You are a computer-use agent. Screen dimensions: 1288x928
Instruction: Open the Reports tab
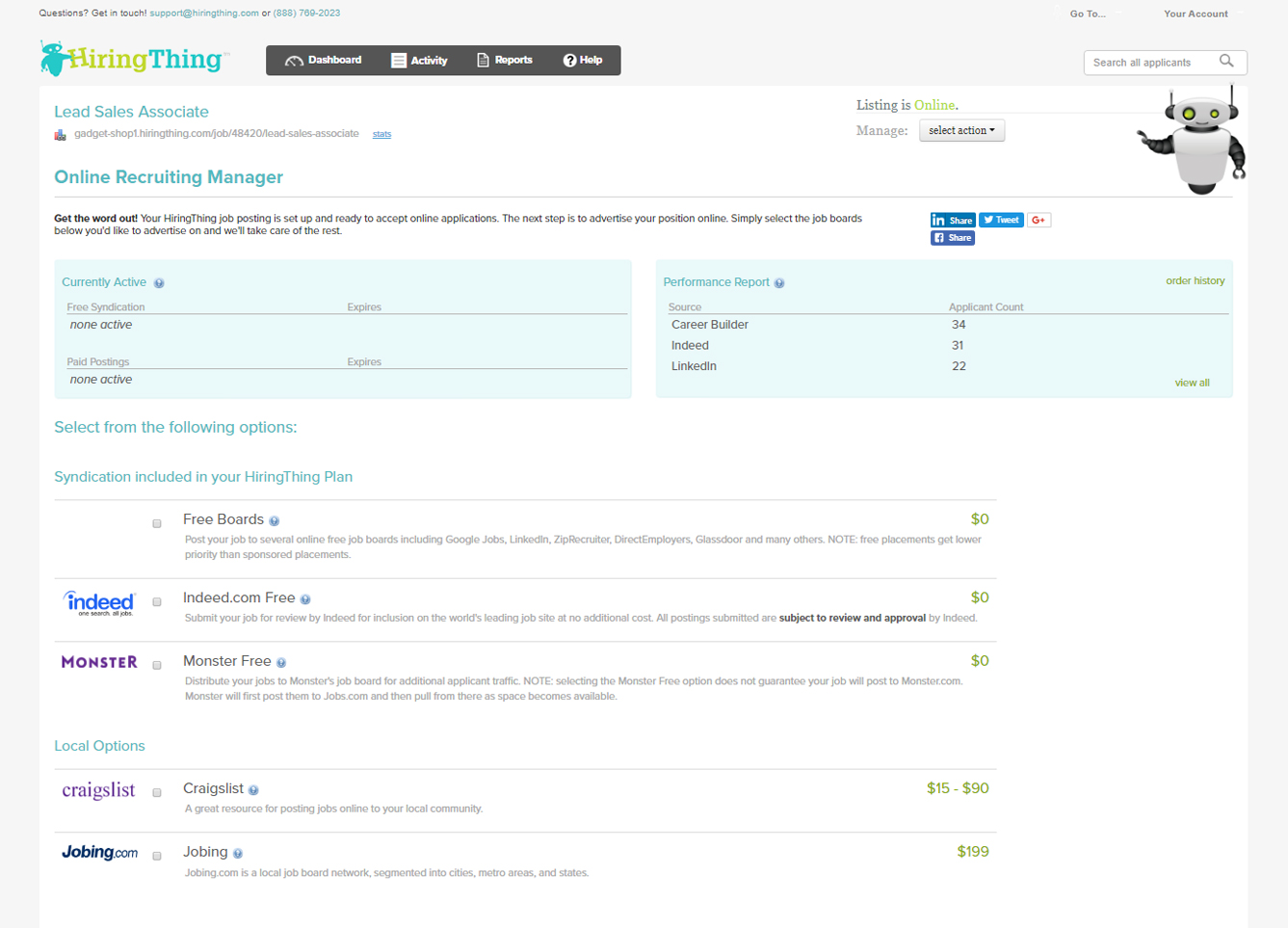(505, 60)
